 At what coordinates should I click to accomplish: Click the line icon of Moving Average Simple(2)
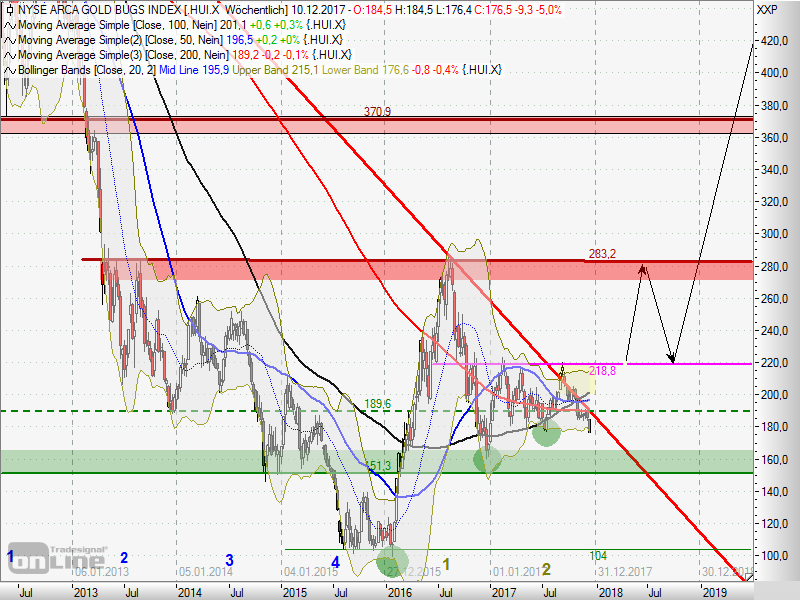[x=11, y=39]
